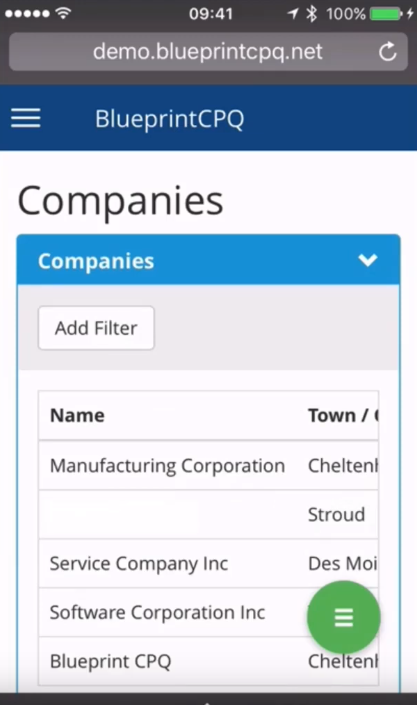The width and height of the screenshot is (417, 705).
Task: Collapse the Companies panel chevron
Action: tap(368, 260)
